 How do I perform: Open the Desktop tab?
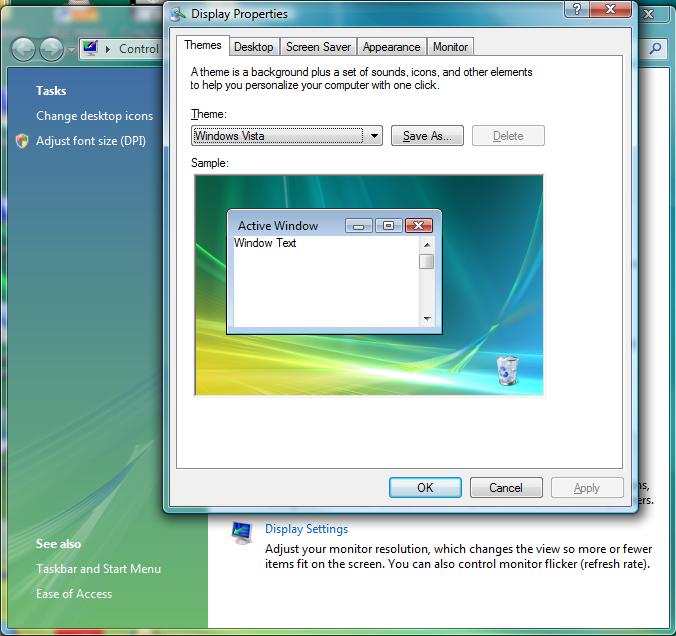pyautogui.click(x=254, y=47)
